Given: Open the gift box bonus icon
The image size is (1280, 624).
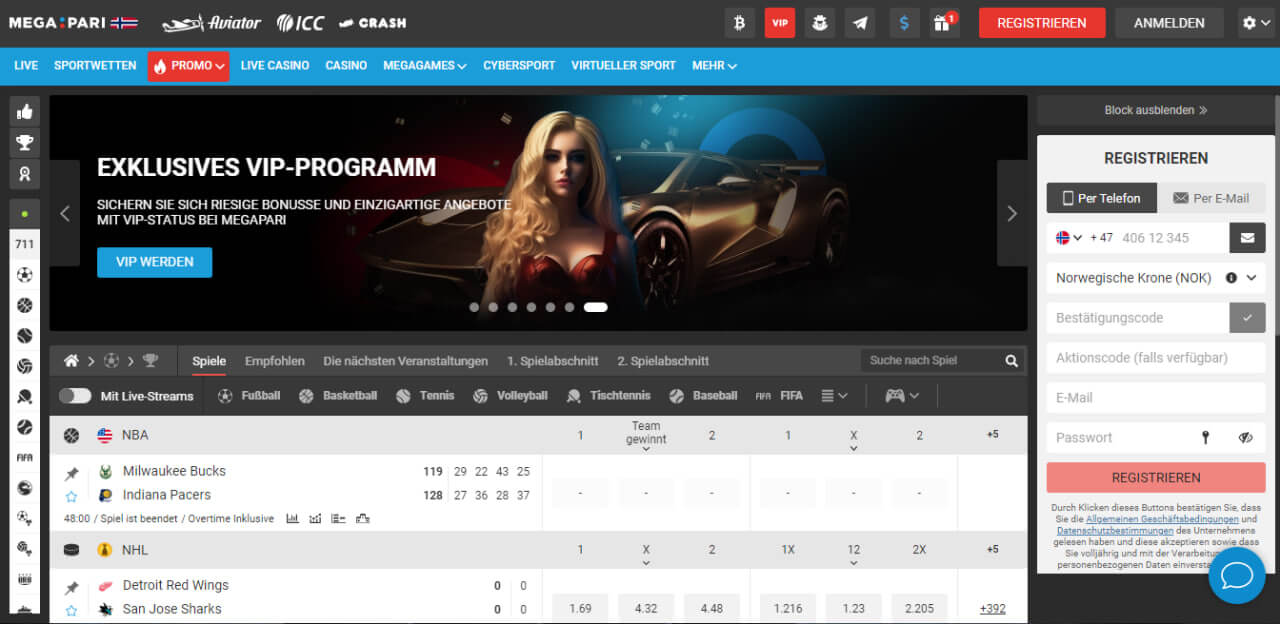Looking at the screenshot, I should 944,23.
